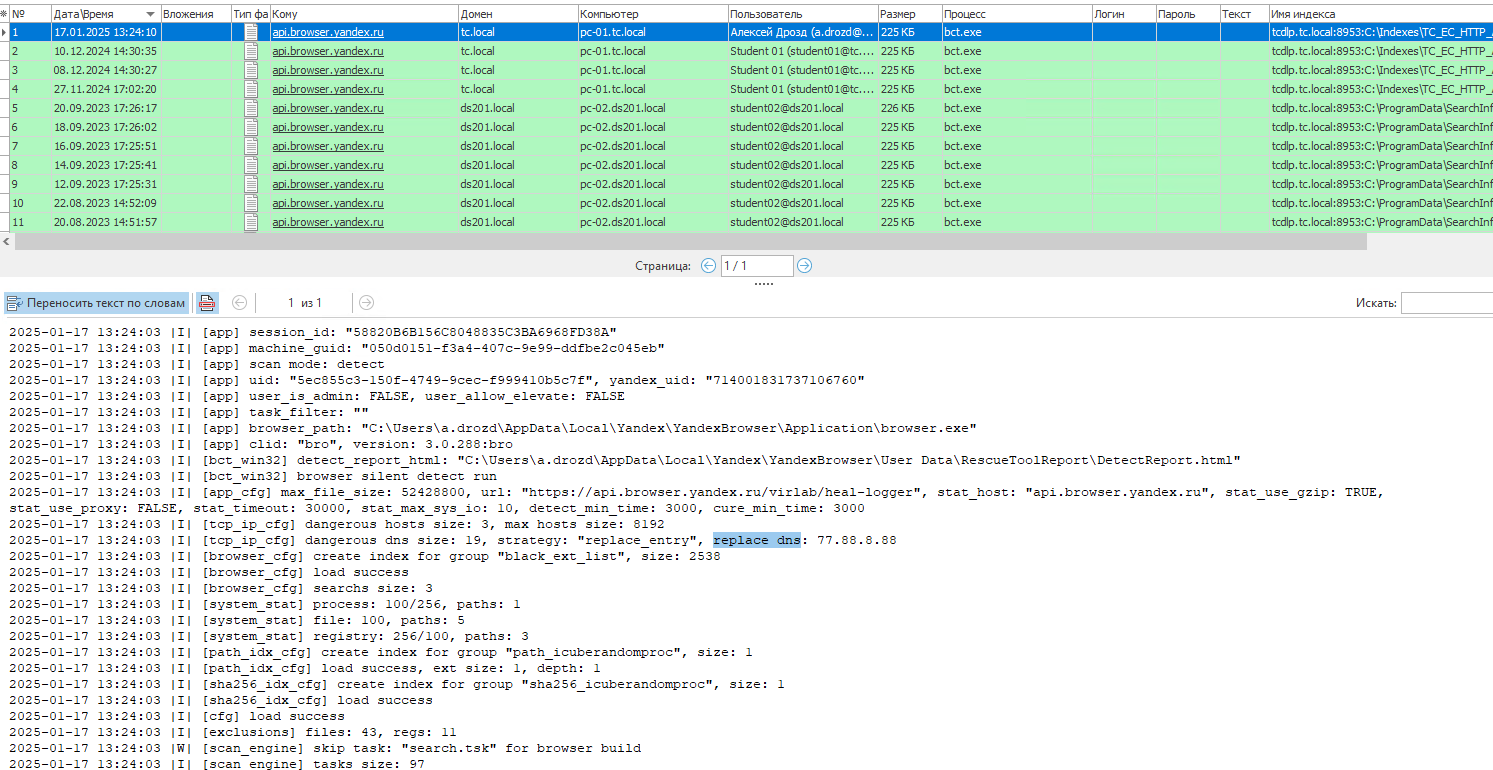Open api.browser.yandex.ru link in row 11

point(328,222)
